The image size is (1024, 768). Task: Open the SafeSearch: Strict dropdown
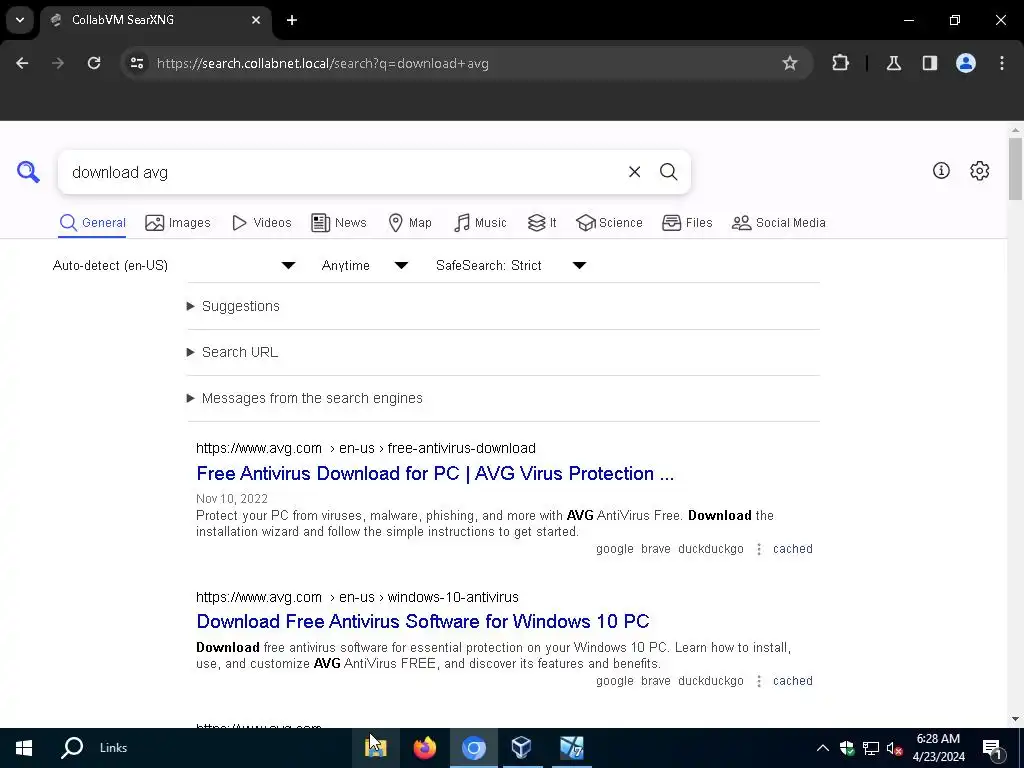tap(511, 265)
